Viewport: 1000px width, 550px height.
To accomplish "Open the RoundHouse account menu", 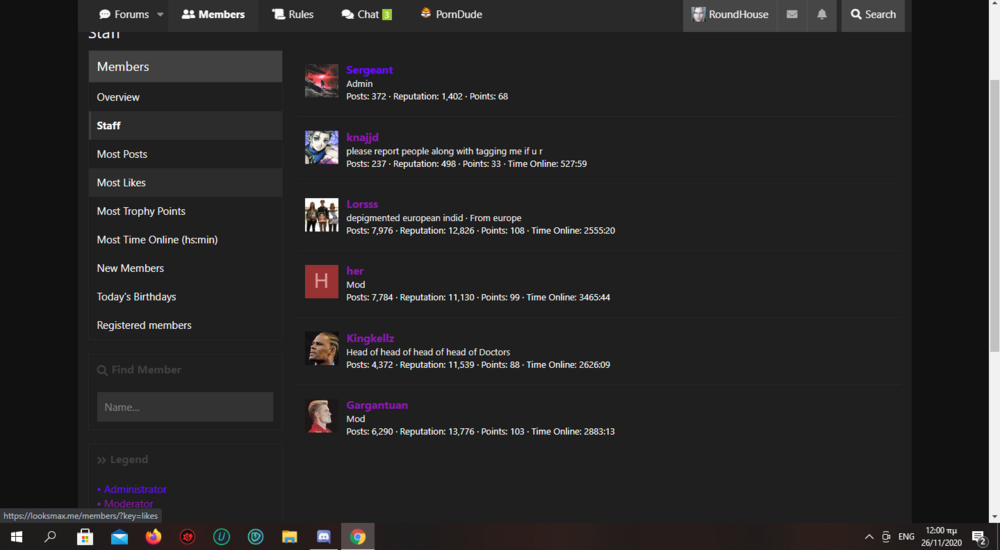I will point(730,14).
